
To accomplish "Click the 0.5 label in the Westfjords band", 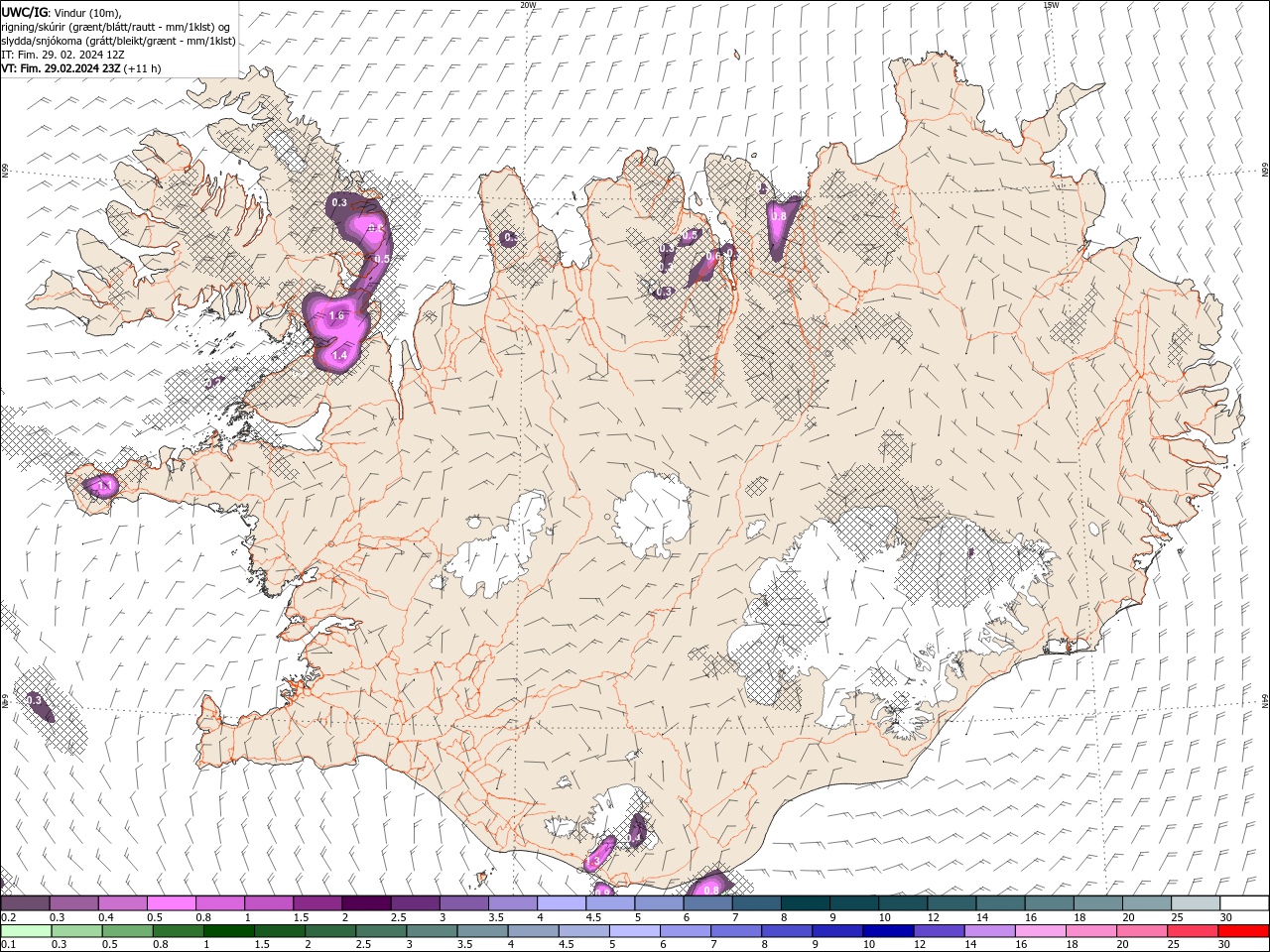I will tap(382, 259).
